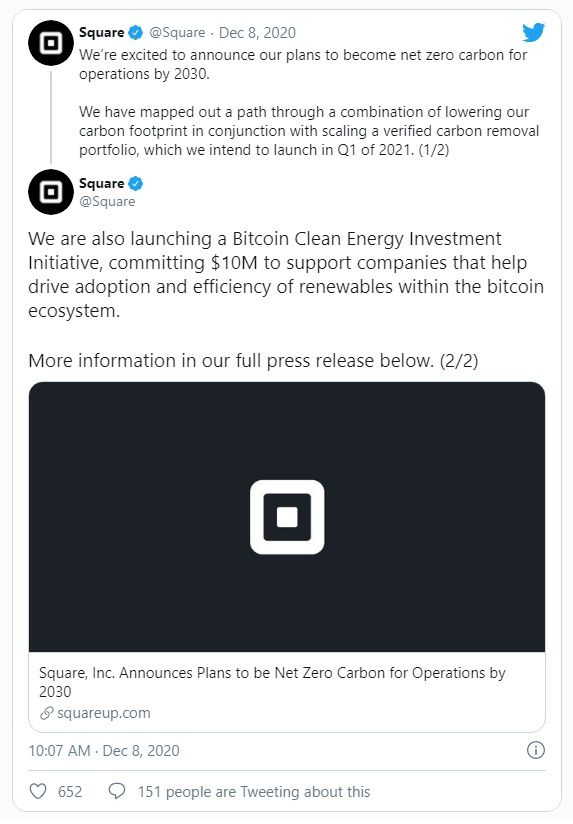Open Square avatar on first tweet
The width and height of the screenshot is (573, 824).
point(51,43)
